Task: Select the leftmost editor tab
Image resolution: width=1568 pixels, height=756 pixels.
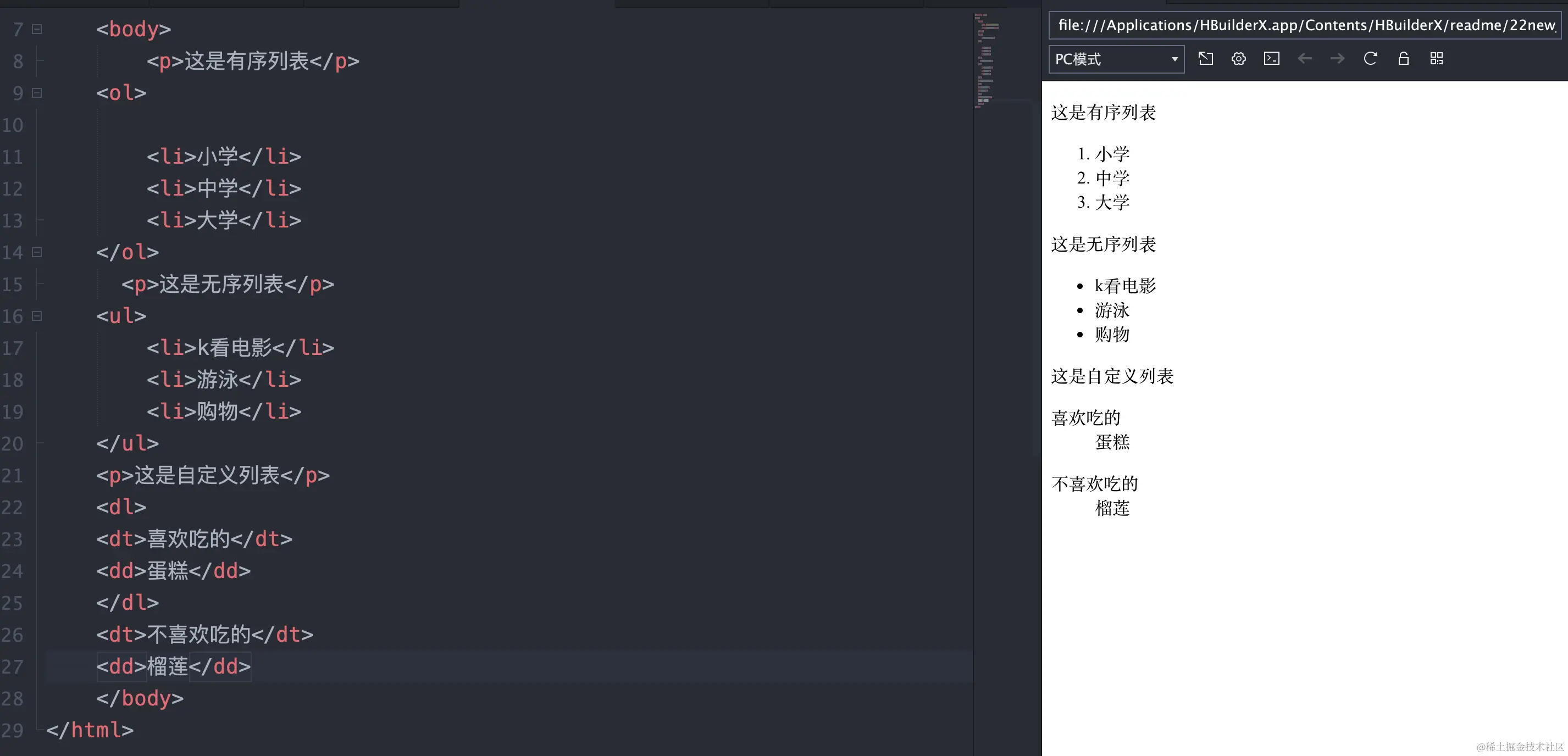Action: click(73, 3)
